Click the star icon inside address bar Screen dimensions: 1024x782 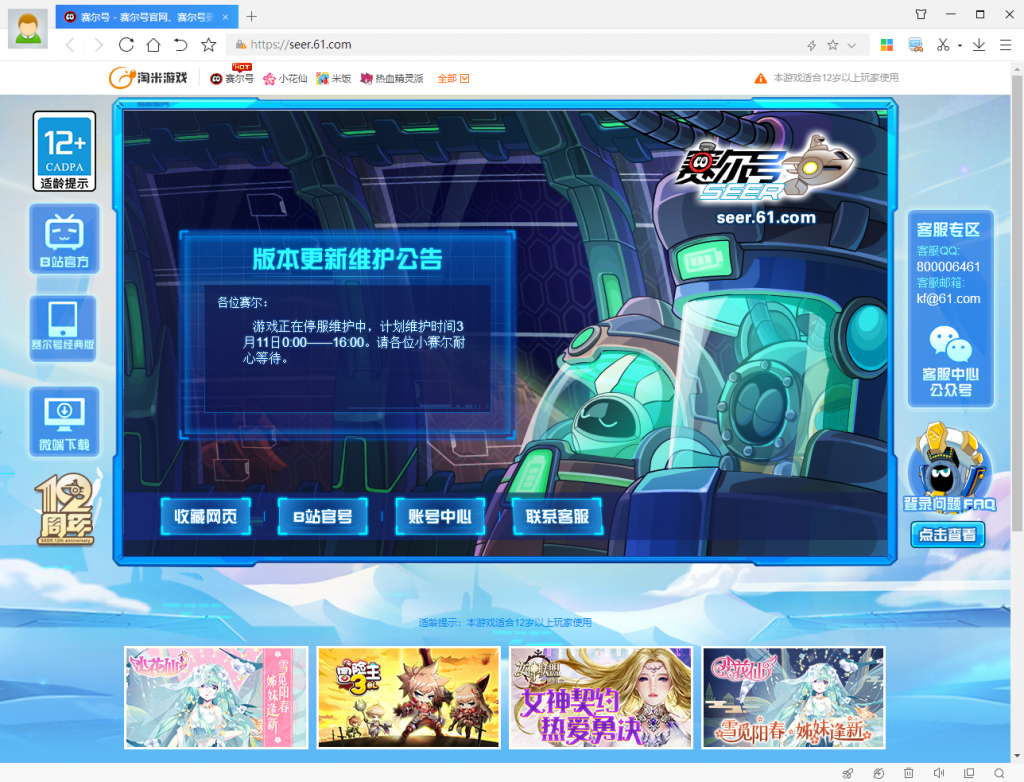pos(833,45)
